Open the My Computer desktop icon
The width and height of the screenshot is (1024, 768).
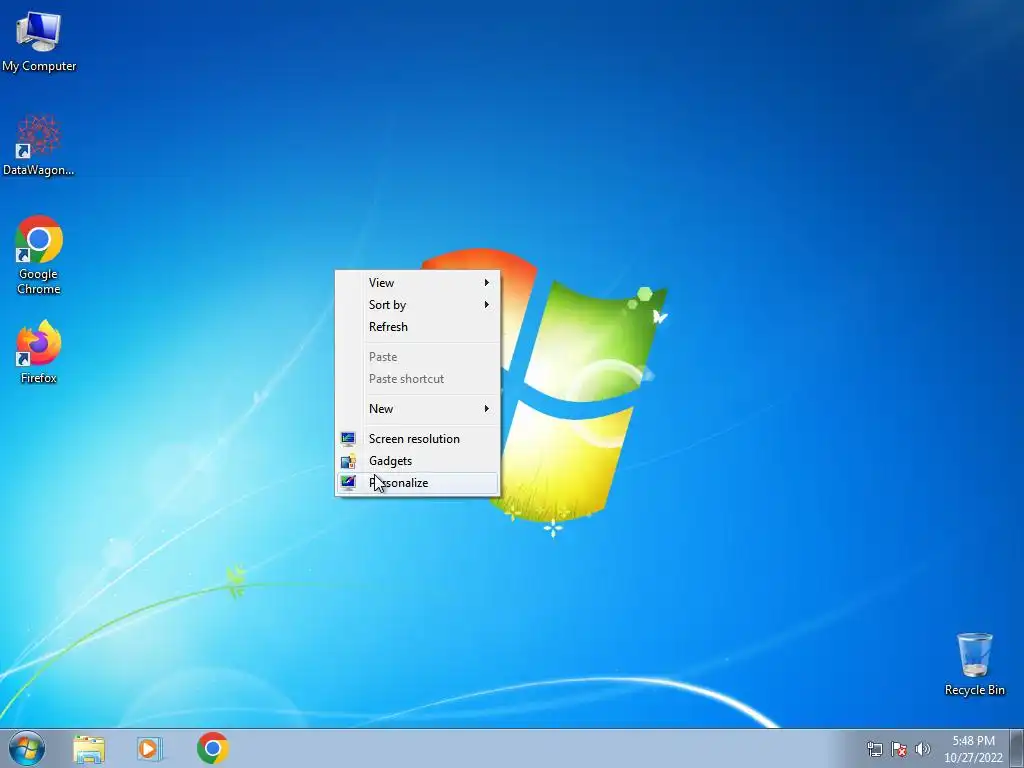39,41
